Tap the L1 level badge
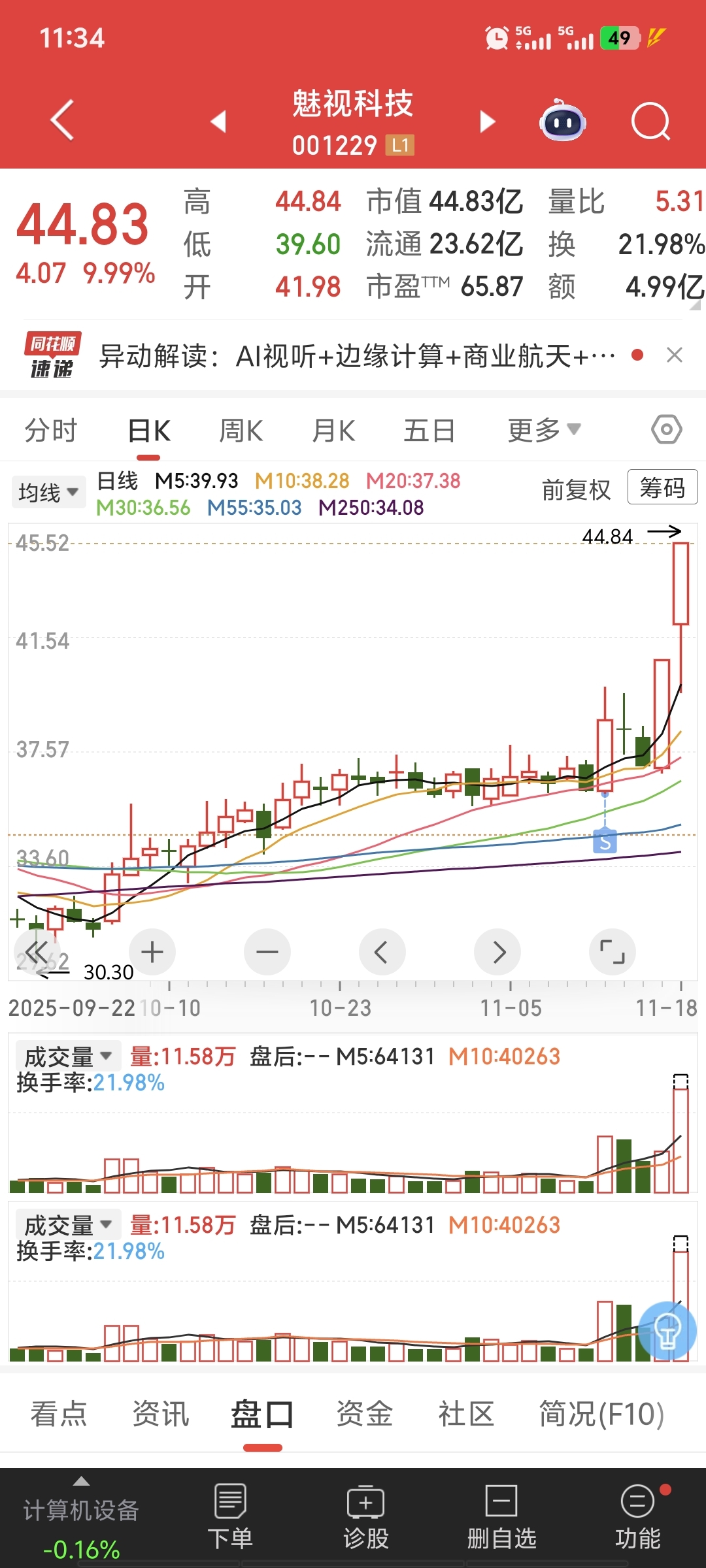The image size is (706, 1568). tap(400, 145)
